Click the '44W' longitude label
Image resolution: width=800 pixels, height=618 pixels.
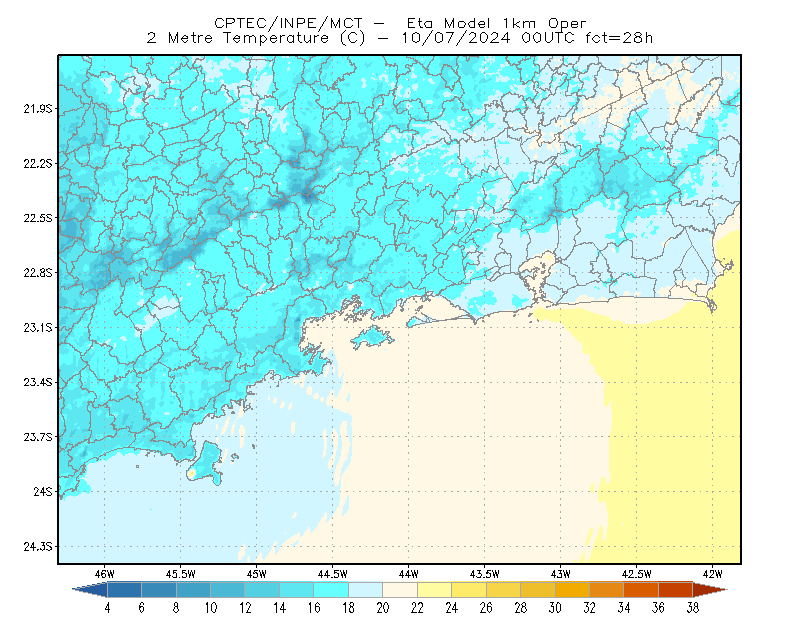[x=409, y=574]
